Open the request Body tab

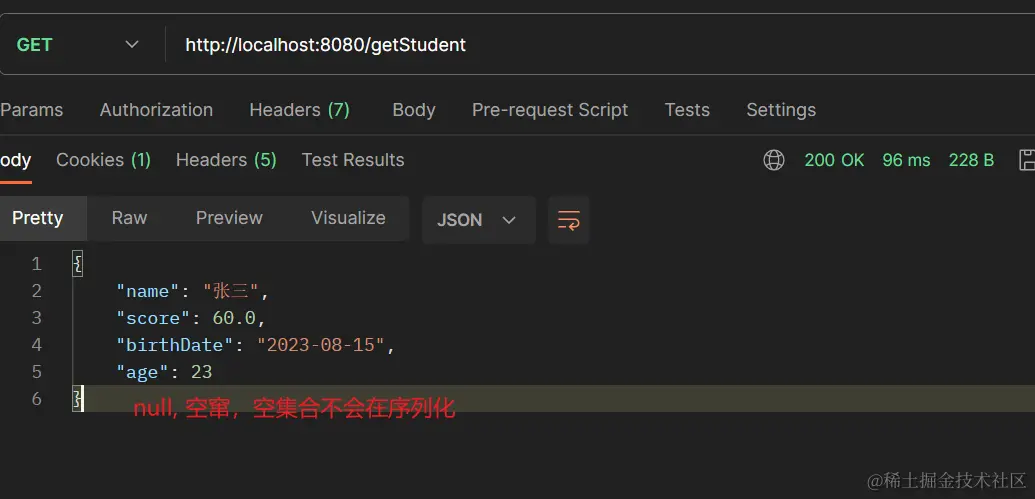pyautogui.click(x=414, y=110)
